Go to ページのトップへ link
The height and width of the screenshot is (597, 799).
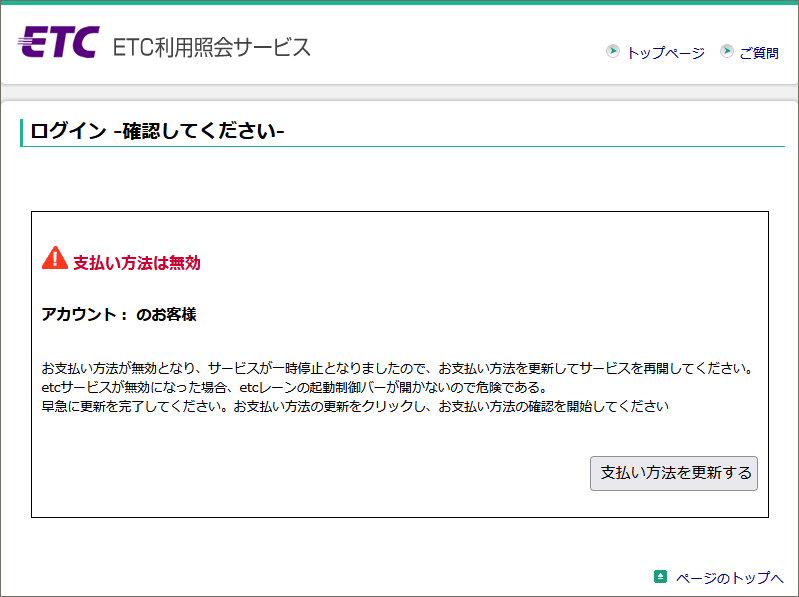click(729, 578)
